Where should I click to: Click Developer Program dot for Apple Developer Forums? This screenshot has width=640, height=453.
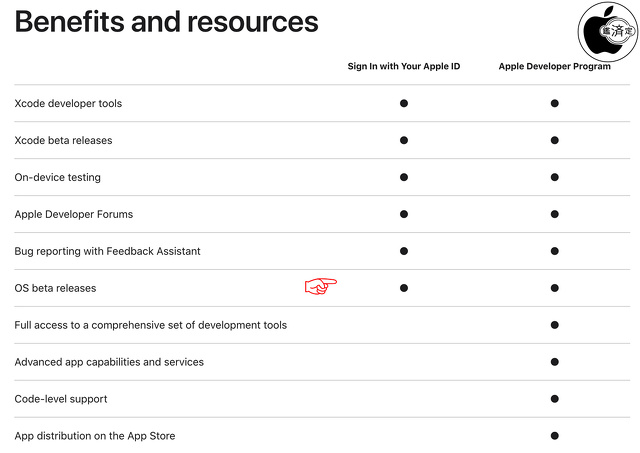point(554,214)
